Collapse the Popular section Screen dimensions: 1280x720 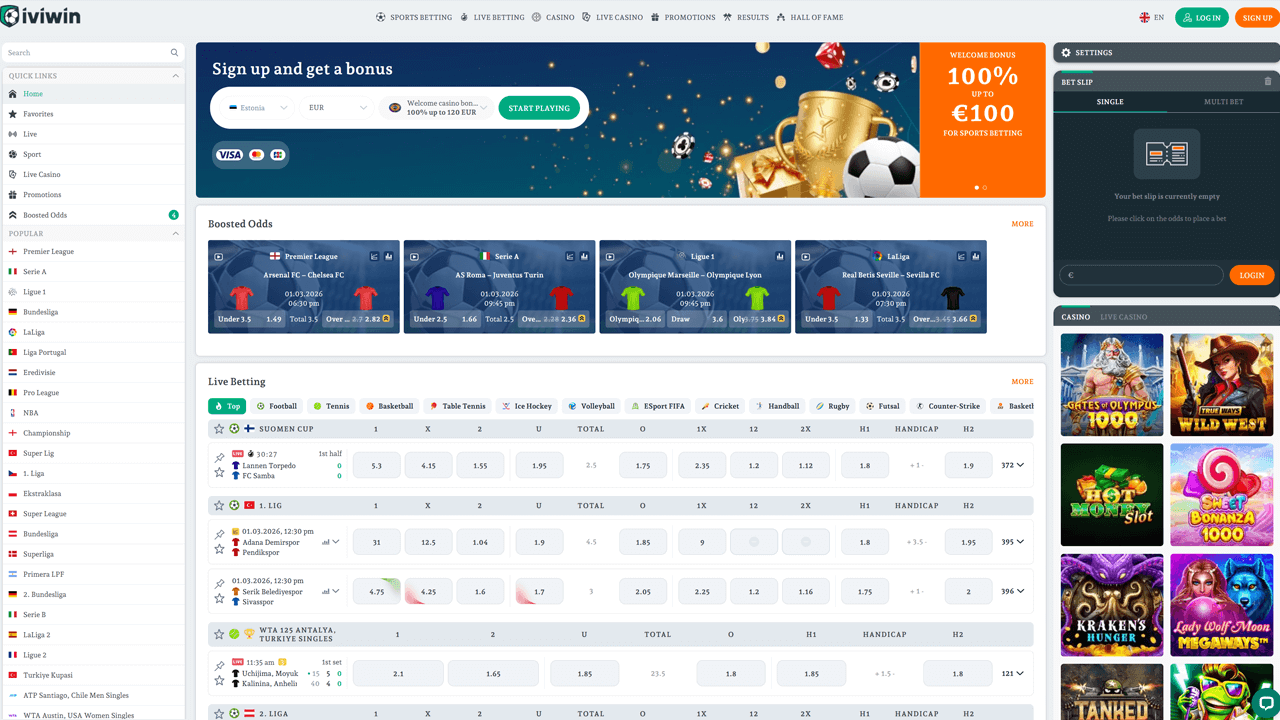(176, 234)
